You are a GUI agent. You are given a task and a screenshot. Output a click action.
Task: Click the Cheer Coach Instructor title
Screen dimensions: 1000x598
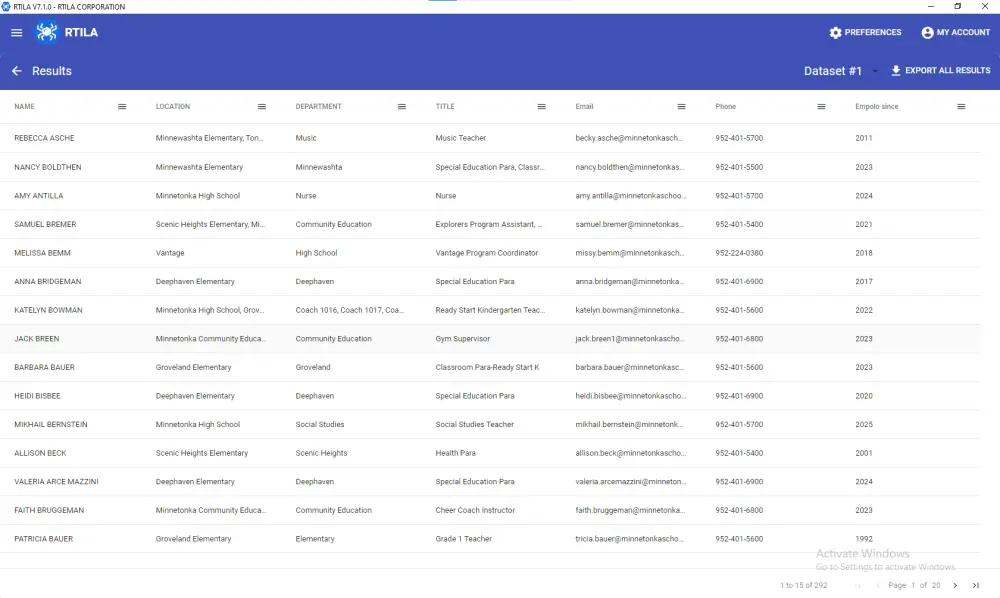coord(475,511)
